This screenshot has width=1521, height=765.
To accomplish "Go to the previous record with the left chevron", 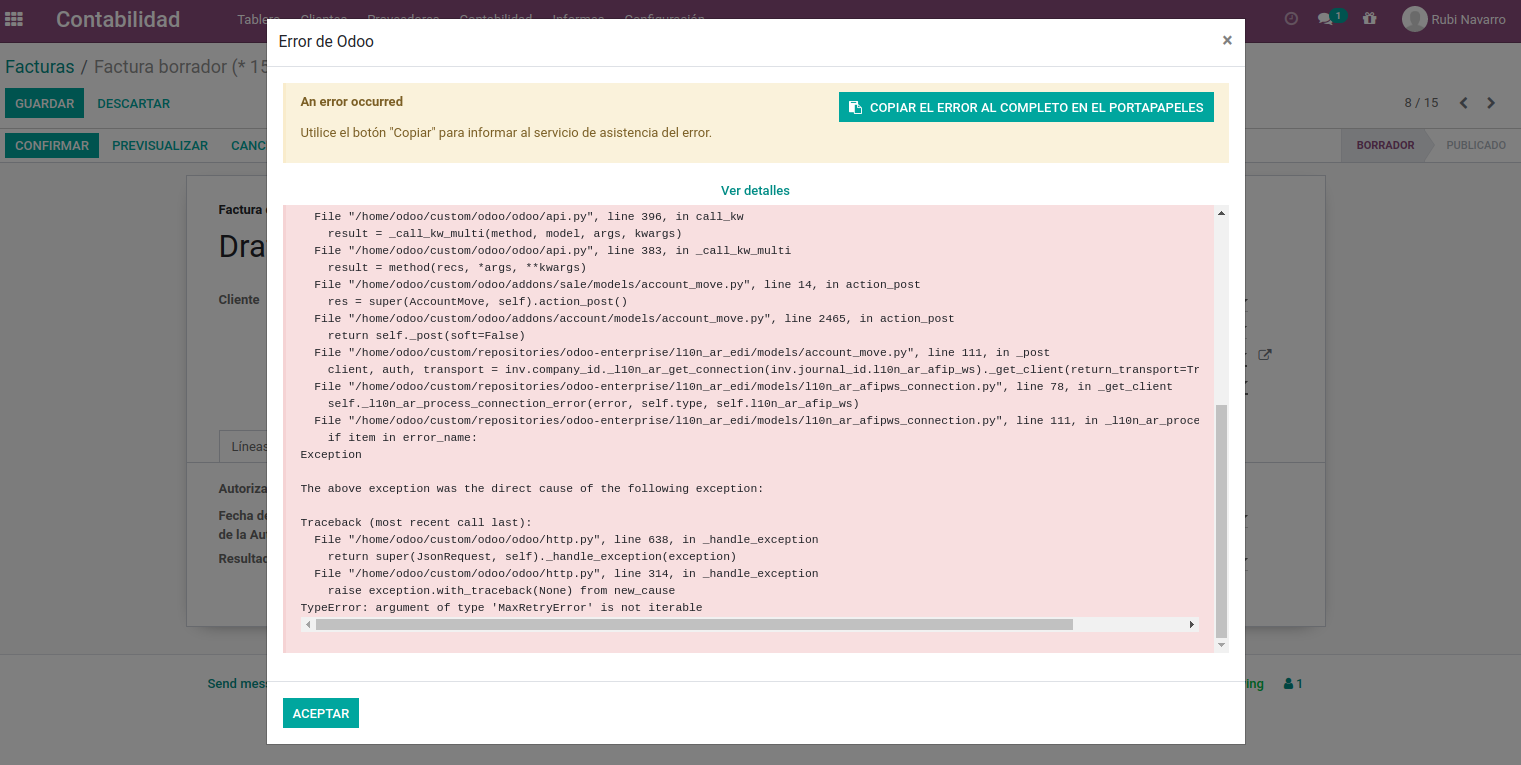I will tap(1463, 103).
